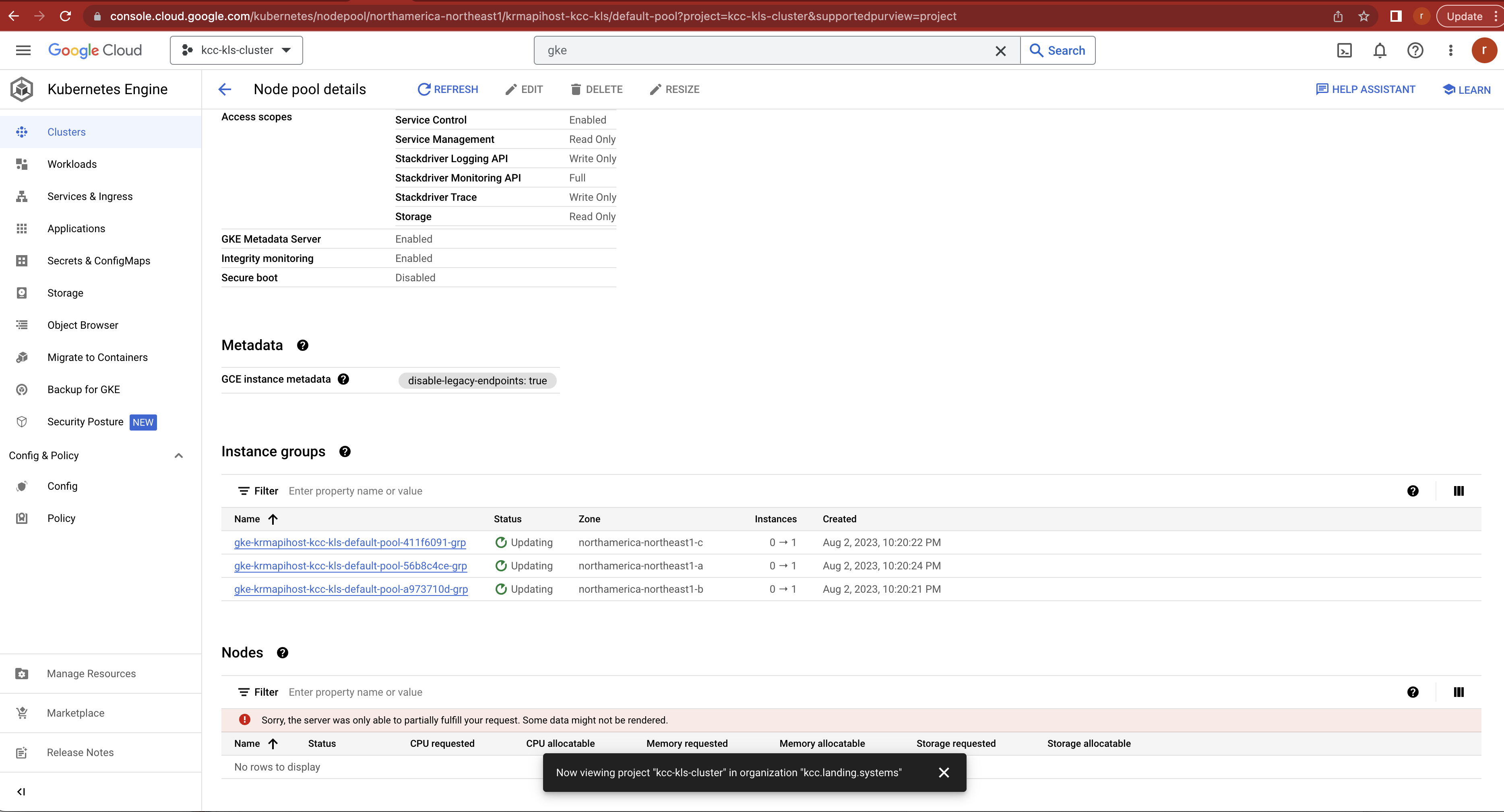The width and height of the screenshot is (1504, 812).
Task: Open the Marketplace page
Action: (x=76, y=713)
